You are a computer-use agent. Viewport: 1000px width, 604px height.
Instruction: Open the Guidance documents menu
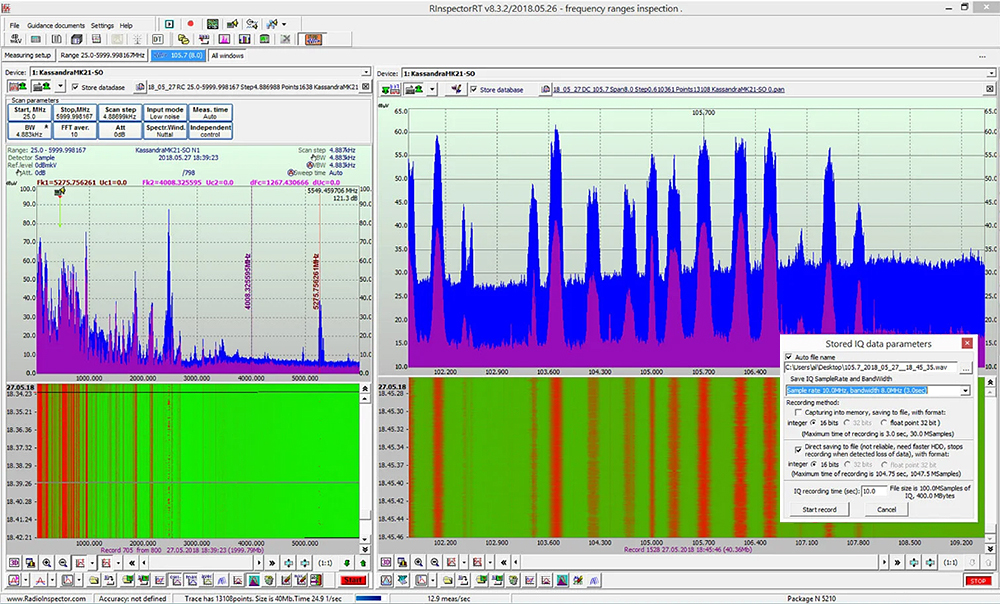tap(55, 24)
